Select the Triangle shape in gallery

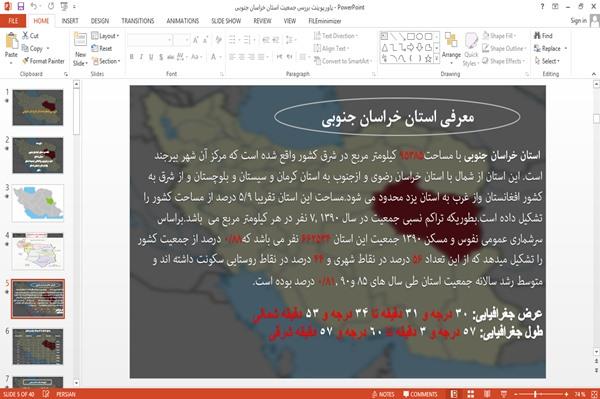point(385,47)
